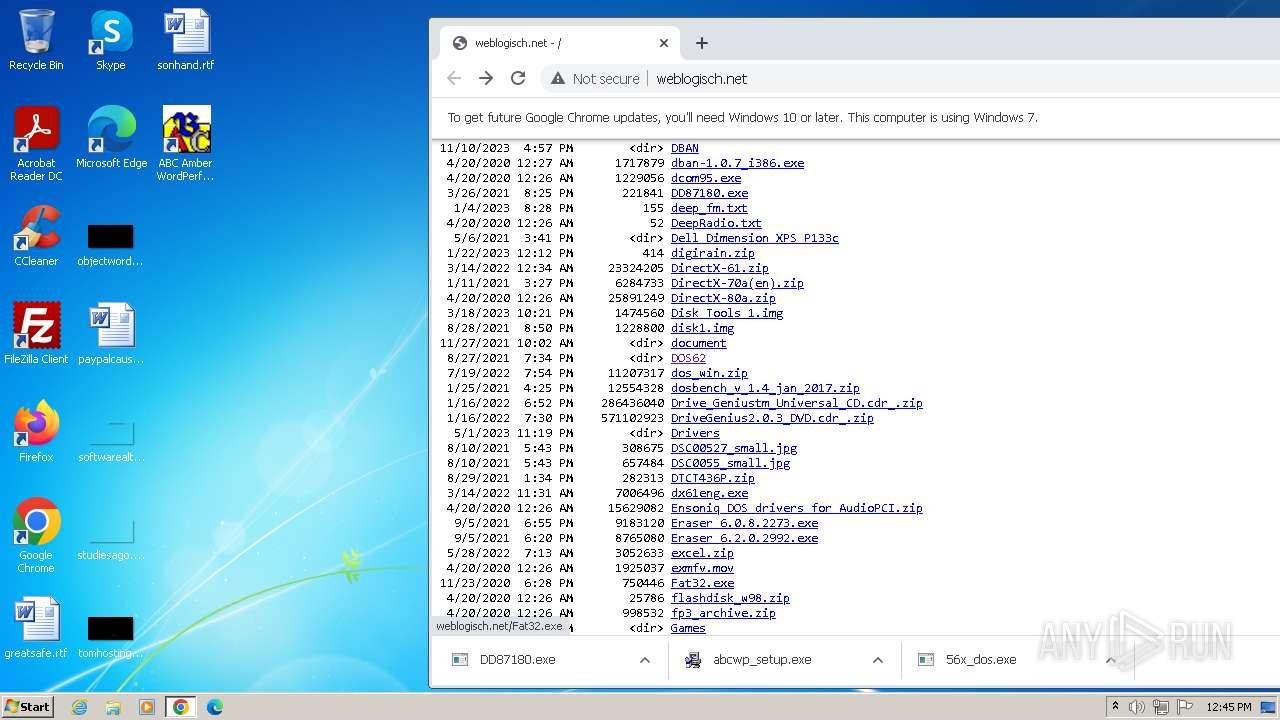
Task: Open the Games directory
Action: (x=688, y=628)
